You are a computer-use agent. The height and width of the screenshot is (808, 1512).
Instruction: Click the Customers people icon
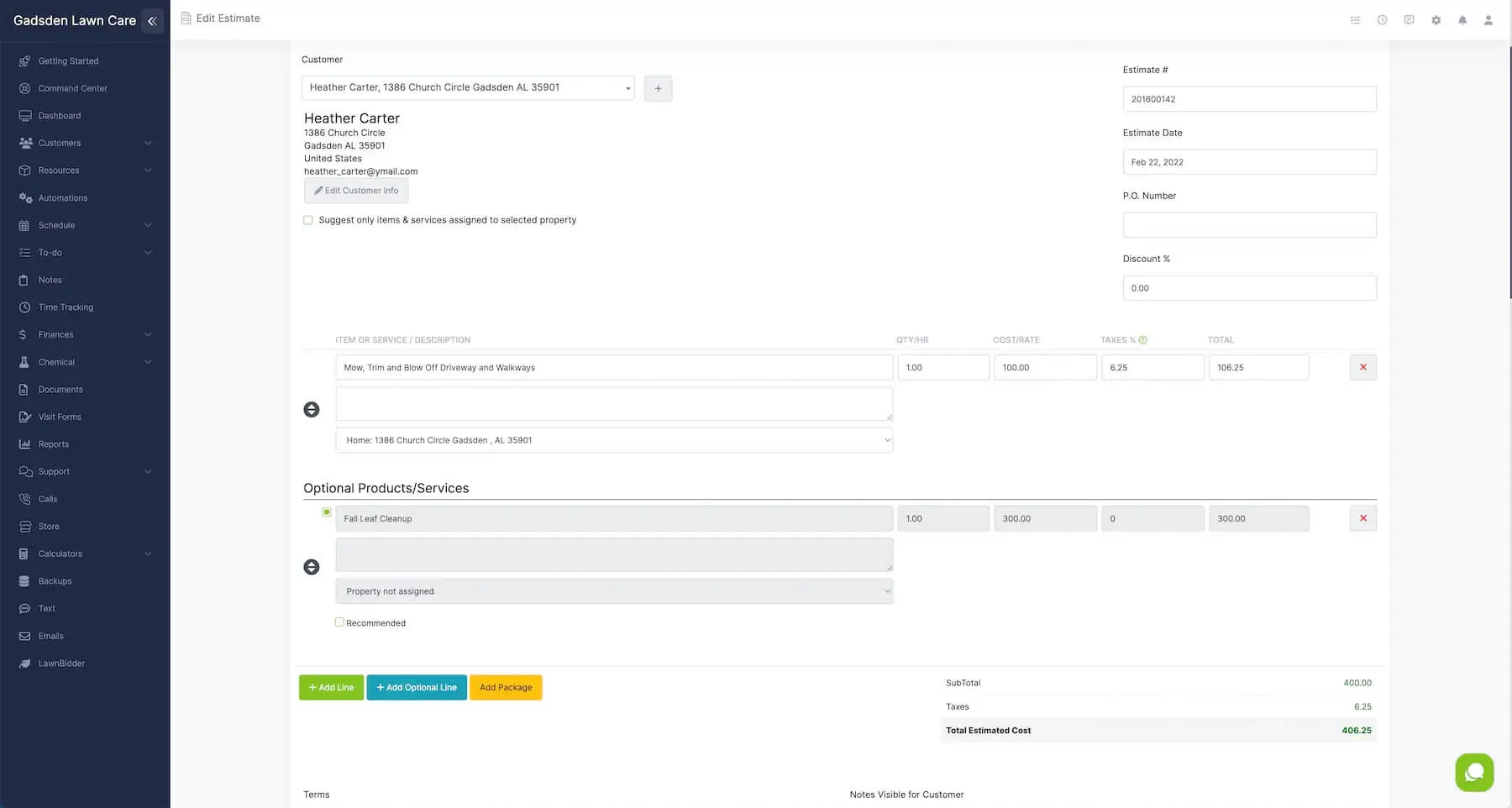[x=25, y=143]
